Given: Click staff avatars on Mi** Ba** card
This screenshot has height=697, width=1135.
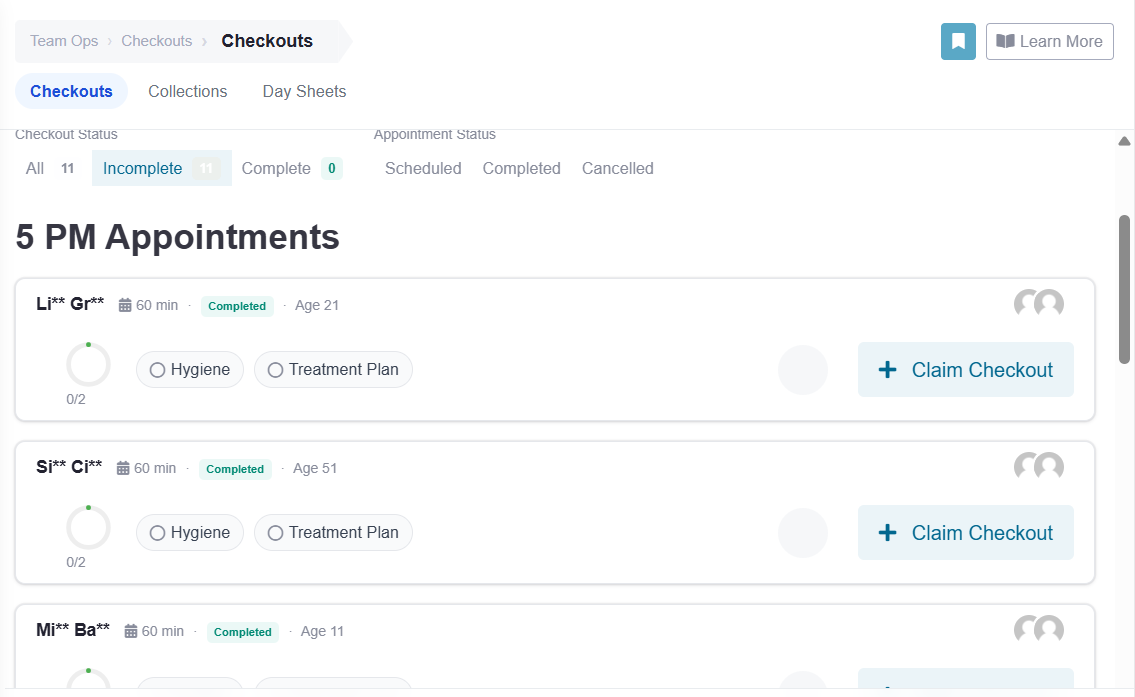Looking at the screenshot, I should pyautogui.click(x=1039, y=629).
